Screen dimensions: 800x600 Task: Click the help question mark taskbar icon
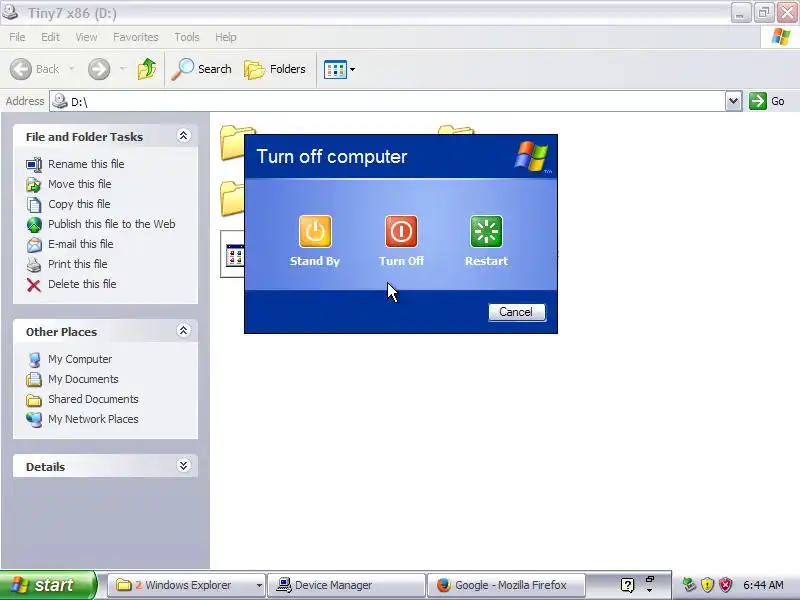click(x=628, y=585)
